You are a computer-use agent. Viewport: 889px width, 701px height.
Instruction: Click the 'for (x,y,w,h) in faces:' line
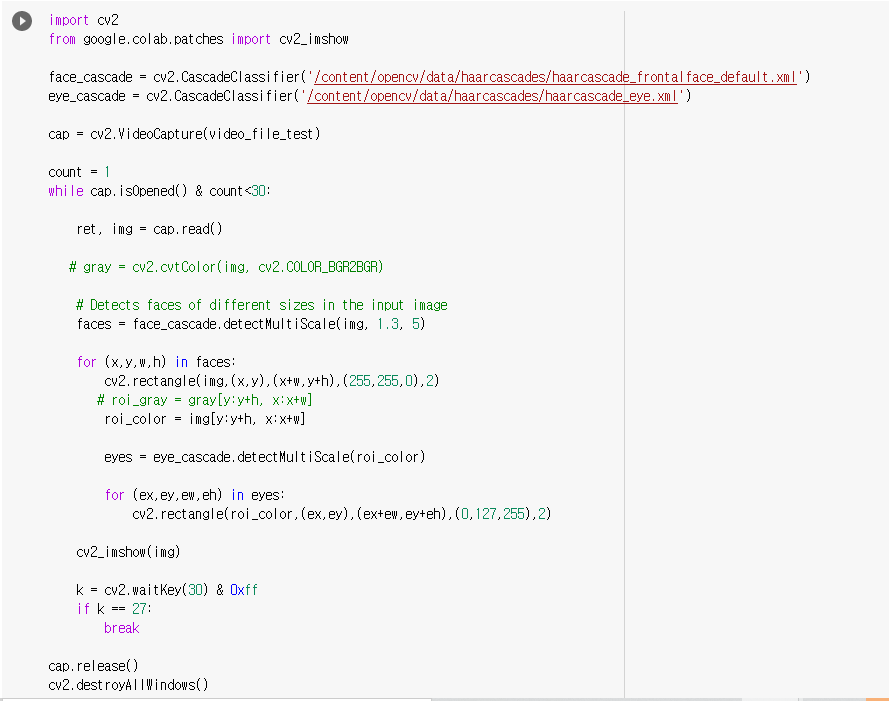(x=156, y=362)
